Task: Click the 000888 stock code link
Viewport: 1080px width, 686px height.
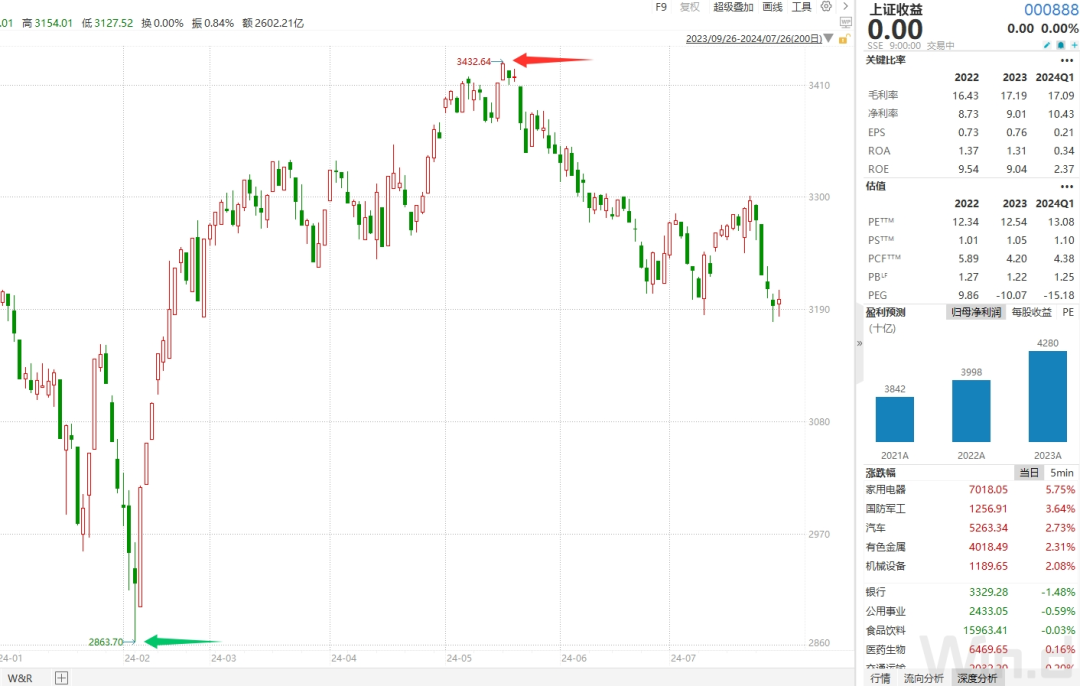Action: pos(1050,9)
